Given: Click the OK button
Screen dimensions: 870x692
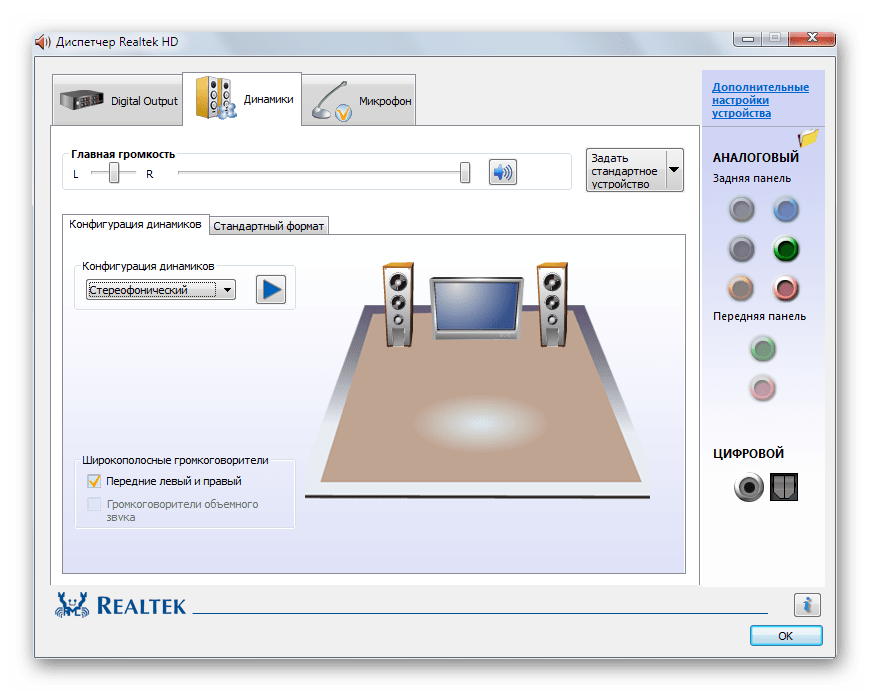Looking at the screenshot, I should click(x=785, y=636).
